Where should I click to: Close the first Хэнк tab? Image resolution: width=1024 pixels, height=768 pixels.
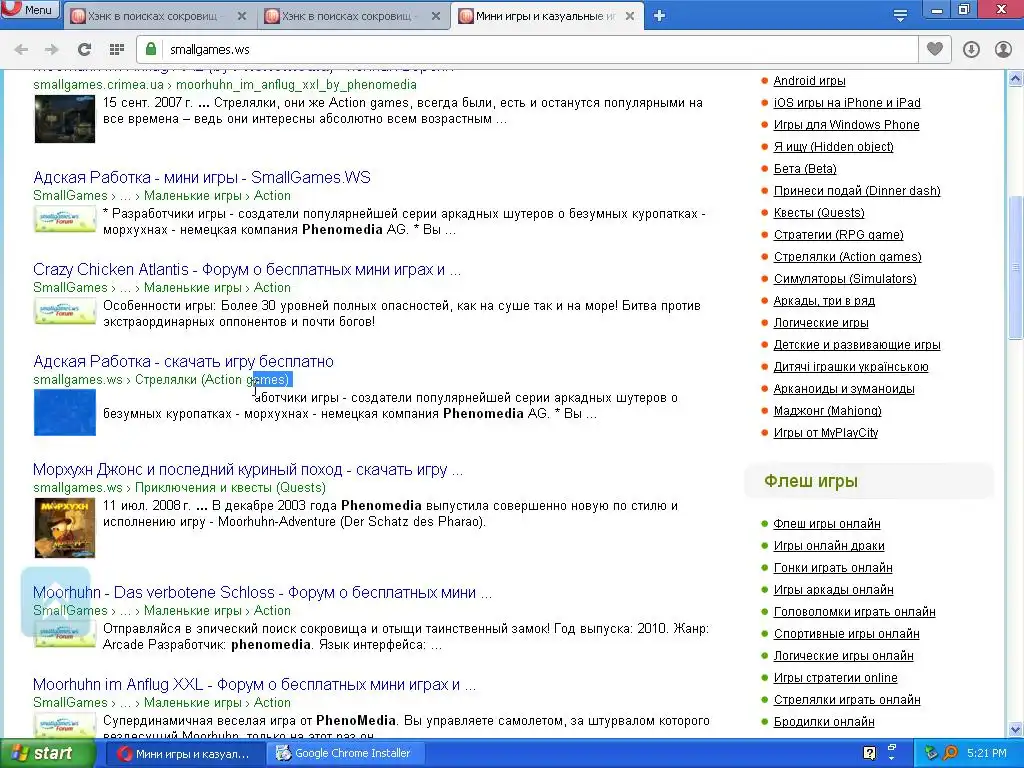[242, 16]
